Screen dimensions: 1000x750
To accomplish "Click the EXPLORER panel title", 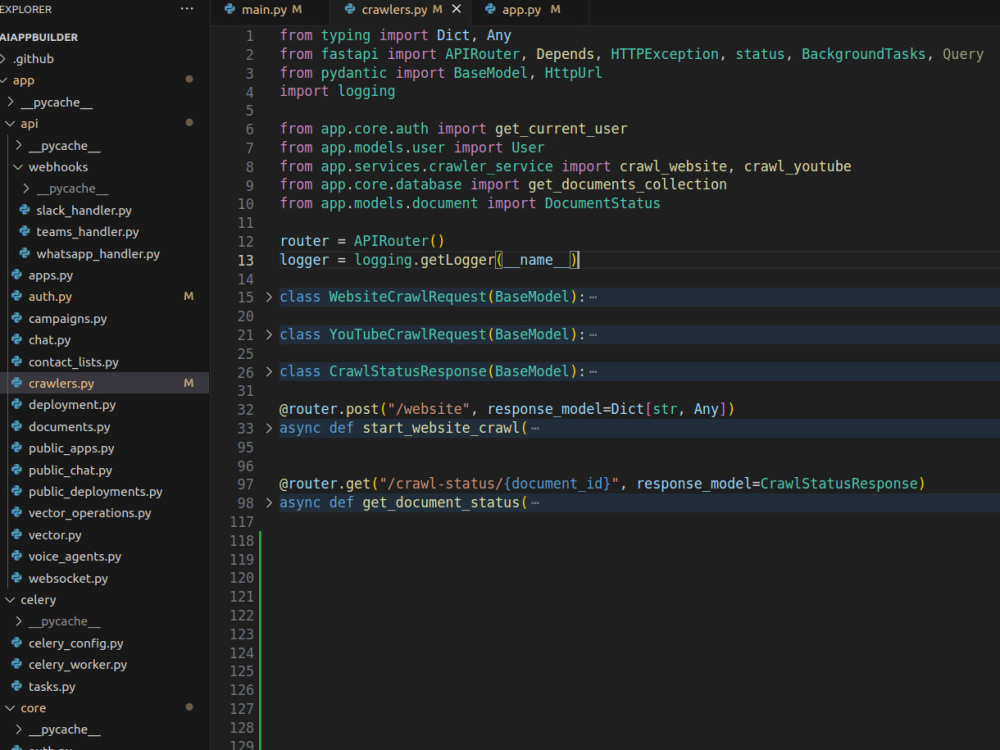I will coord(26,10).
